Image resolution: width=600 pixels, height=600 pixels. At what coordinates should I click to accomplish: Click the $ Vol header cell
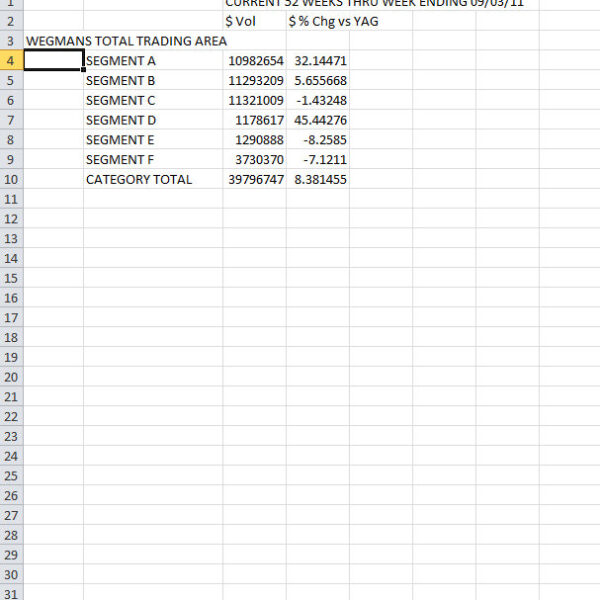click(254, 21)
